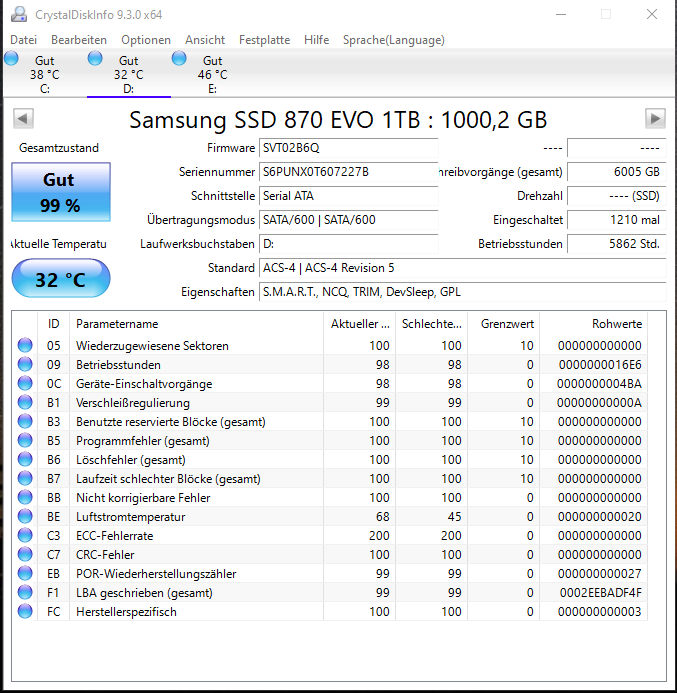This screenshot has width=677, height=693.
Task: Click the ID column header
Action: tap(53, 324)
